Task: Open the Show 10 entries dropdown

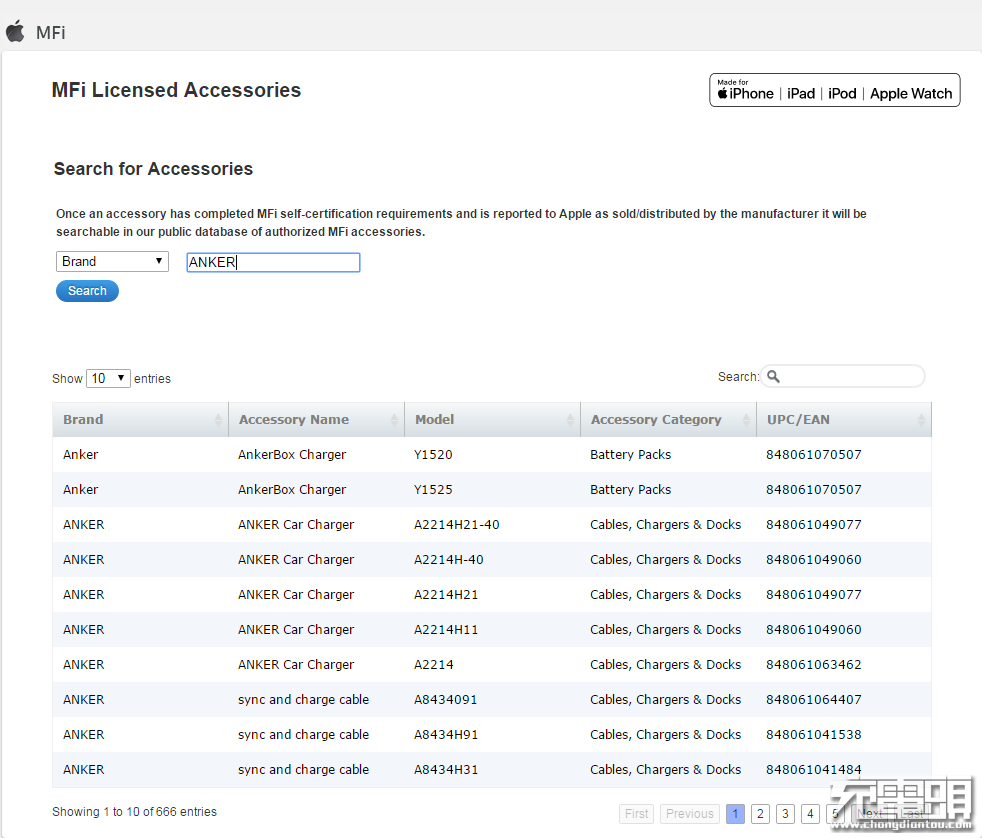Action: coord(108,378)
